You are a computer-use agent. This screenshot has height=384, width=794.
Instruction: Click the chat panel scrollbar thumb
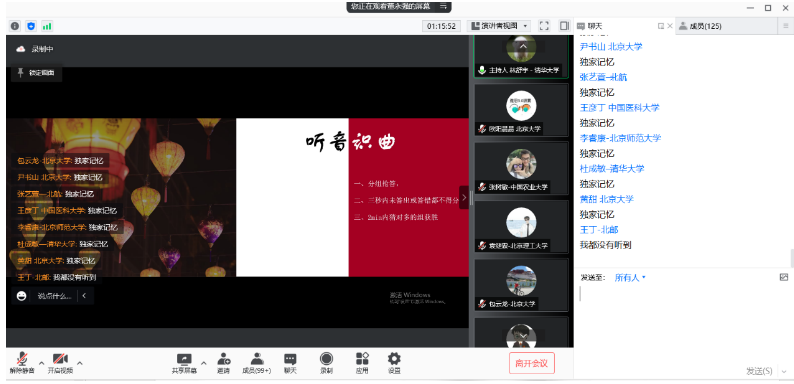coord(791,258)
